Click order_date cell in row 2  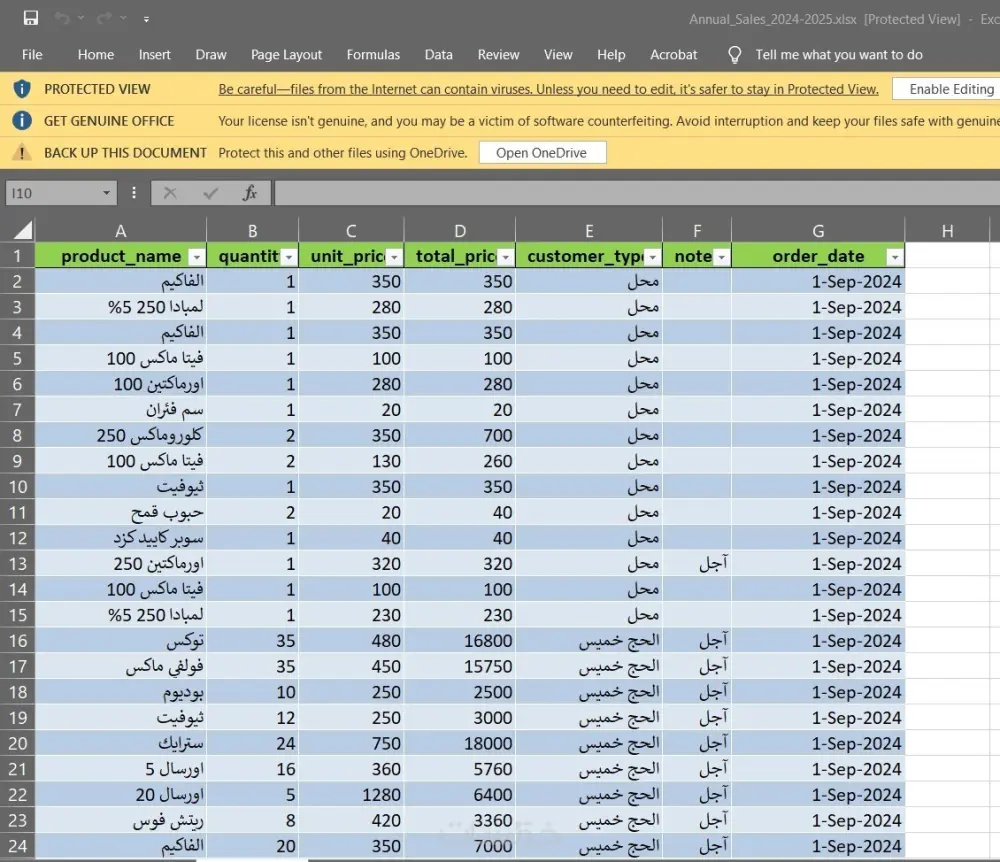tap(818, 282)
